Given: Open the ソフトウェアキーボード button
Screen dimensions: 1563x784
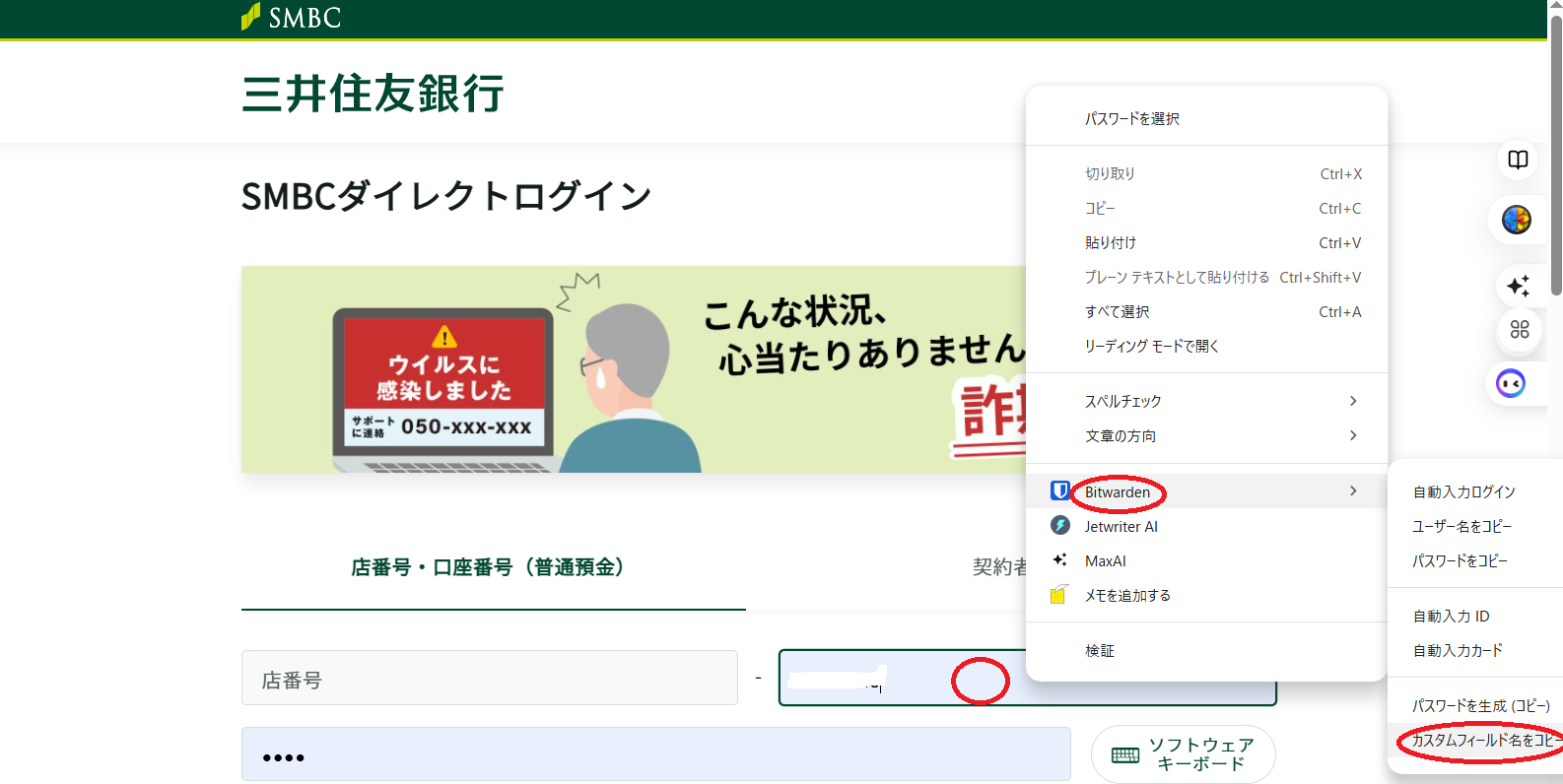Looking at the screenshot, I should click(x=1183, y=754).
